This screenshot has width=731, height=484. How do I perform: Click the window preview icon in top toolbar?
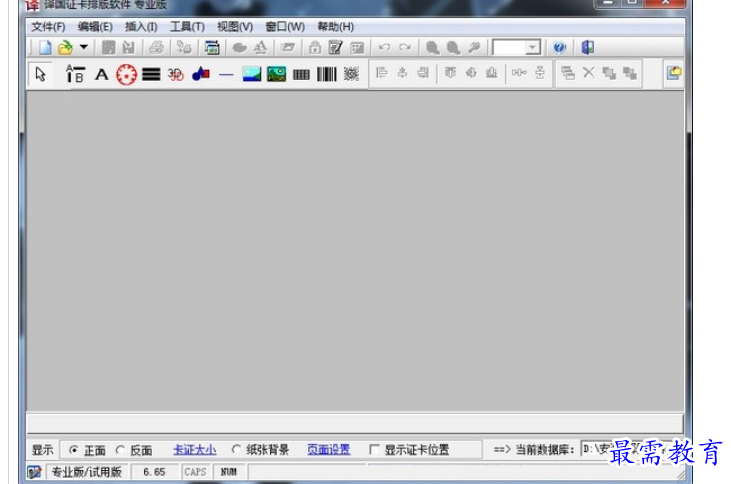212,47
